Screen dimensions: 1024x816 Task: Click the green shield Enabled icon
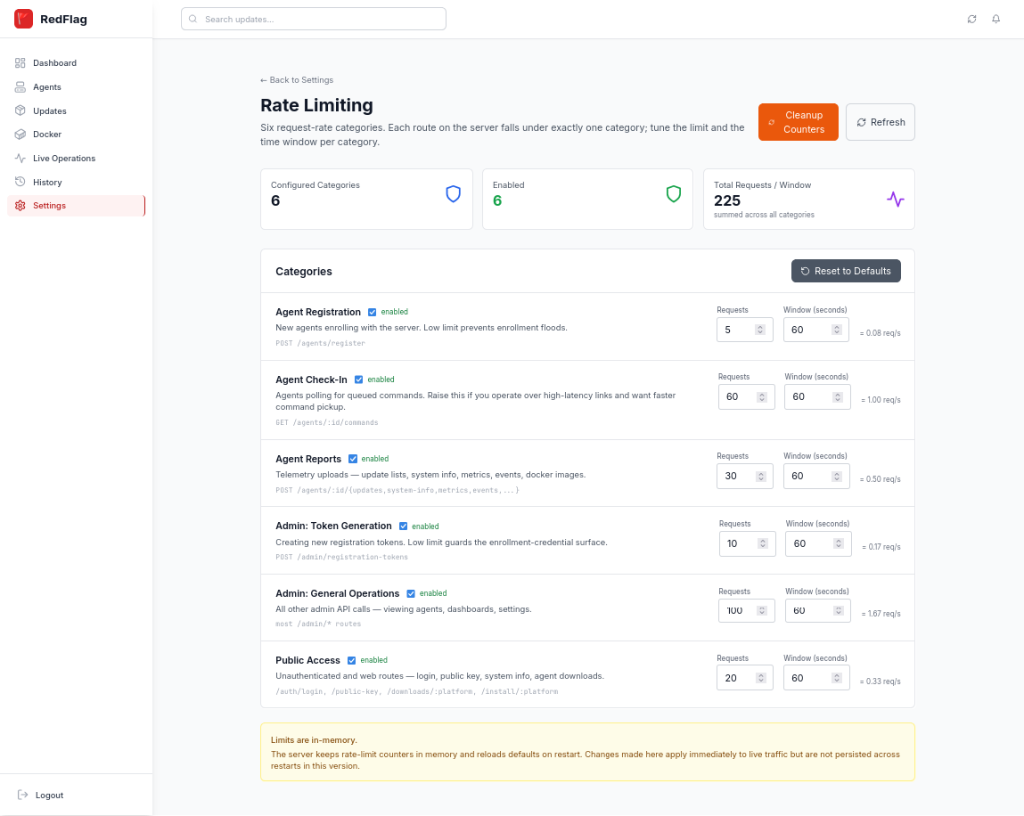click(x=673, y=194)
